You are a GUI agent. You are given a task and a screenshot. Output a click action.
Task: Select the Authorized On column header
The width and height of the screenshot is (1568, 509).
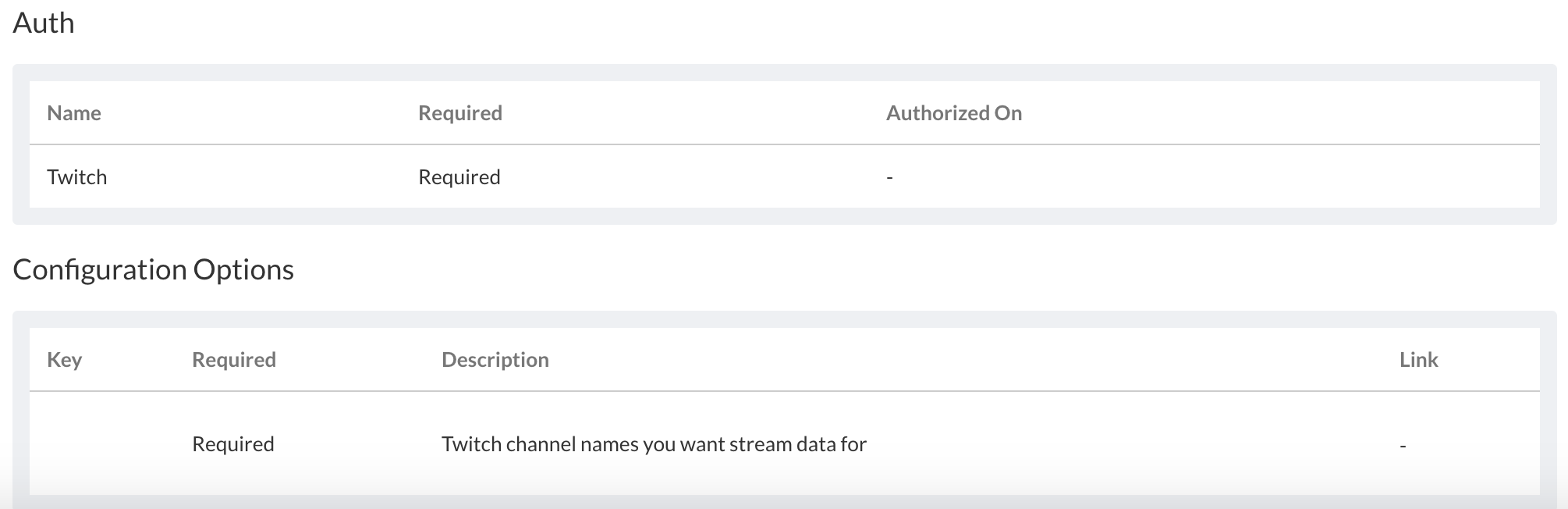(x=953, y=113)
